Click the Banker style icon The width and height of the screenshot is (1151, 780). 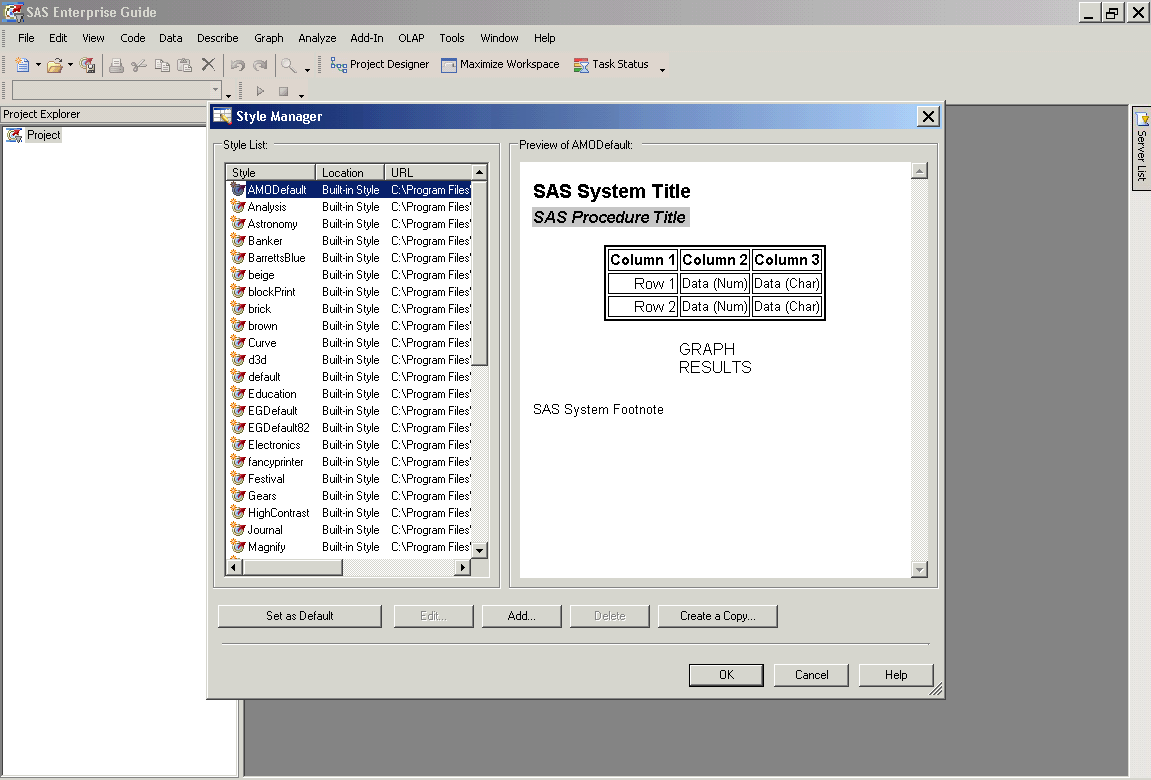click(238, 241)
